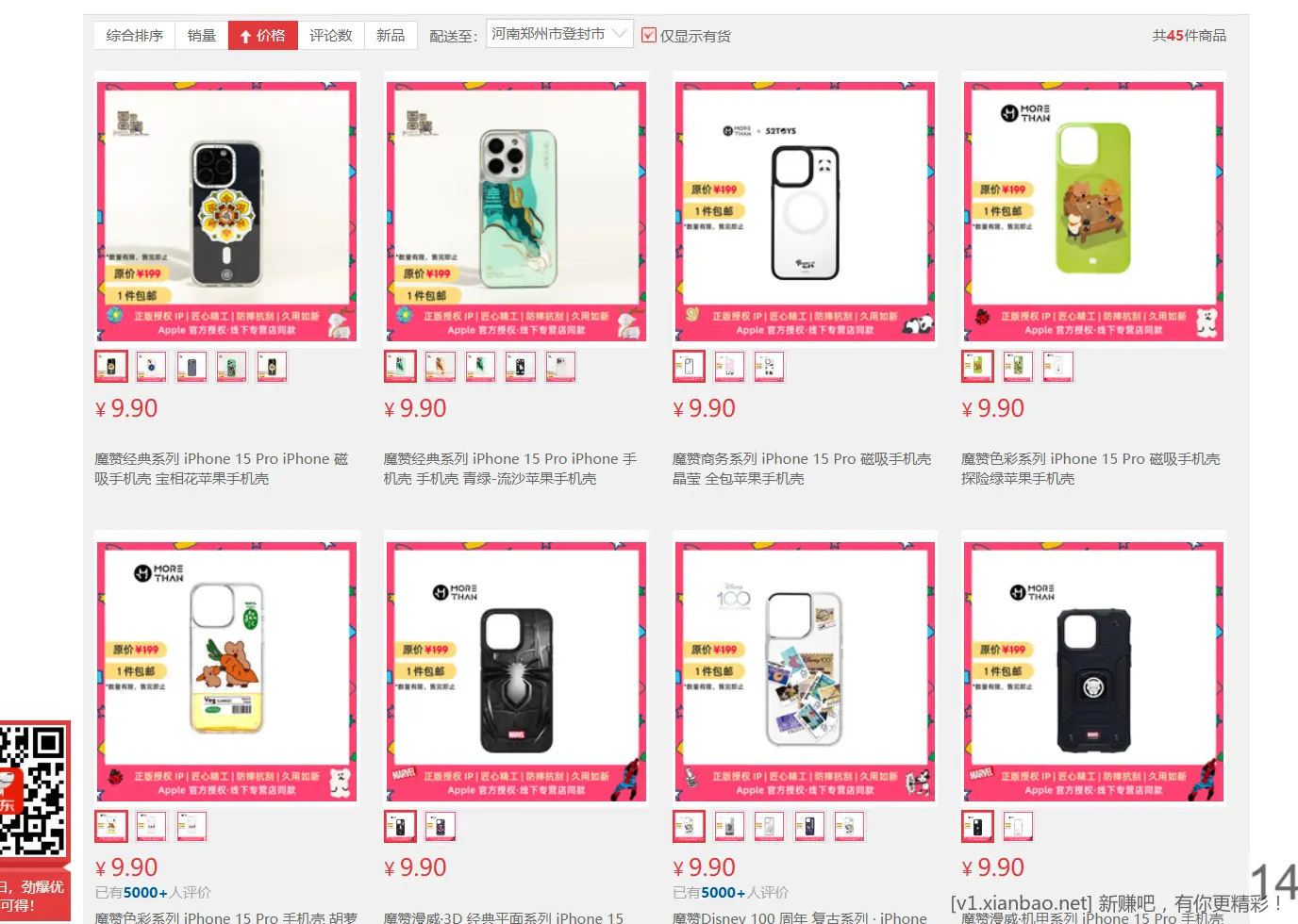Pick third variant swatch of 青绿-流沙 case
1298x924 pixels.
480,367
